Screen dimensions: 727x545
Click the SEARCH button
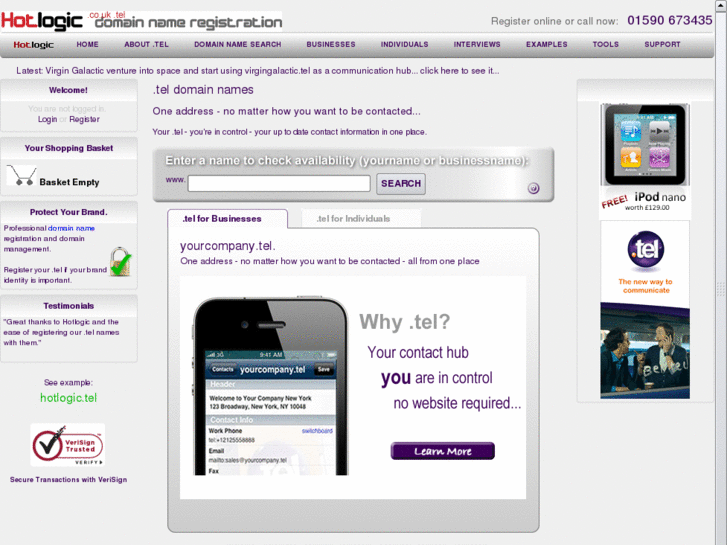pyautogui.click(x=401, y=184)
